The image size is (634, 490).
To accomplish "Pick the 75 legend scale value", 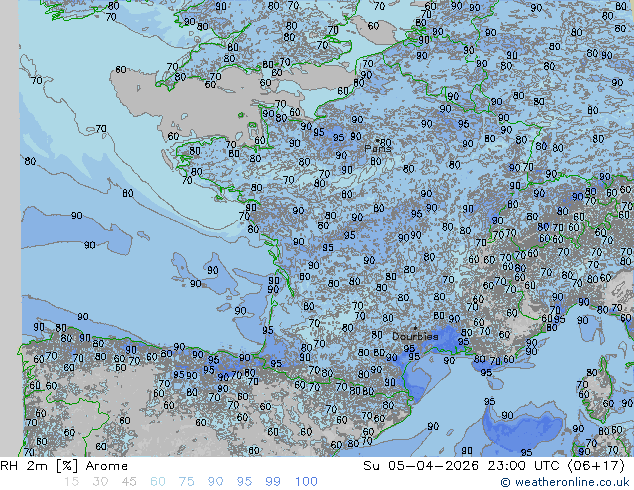I will [x=187, y=481].
